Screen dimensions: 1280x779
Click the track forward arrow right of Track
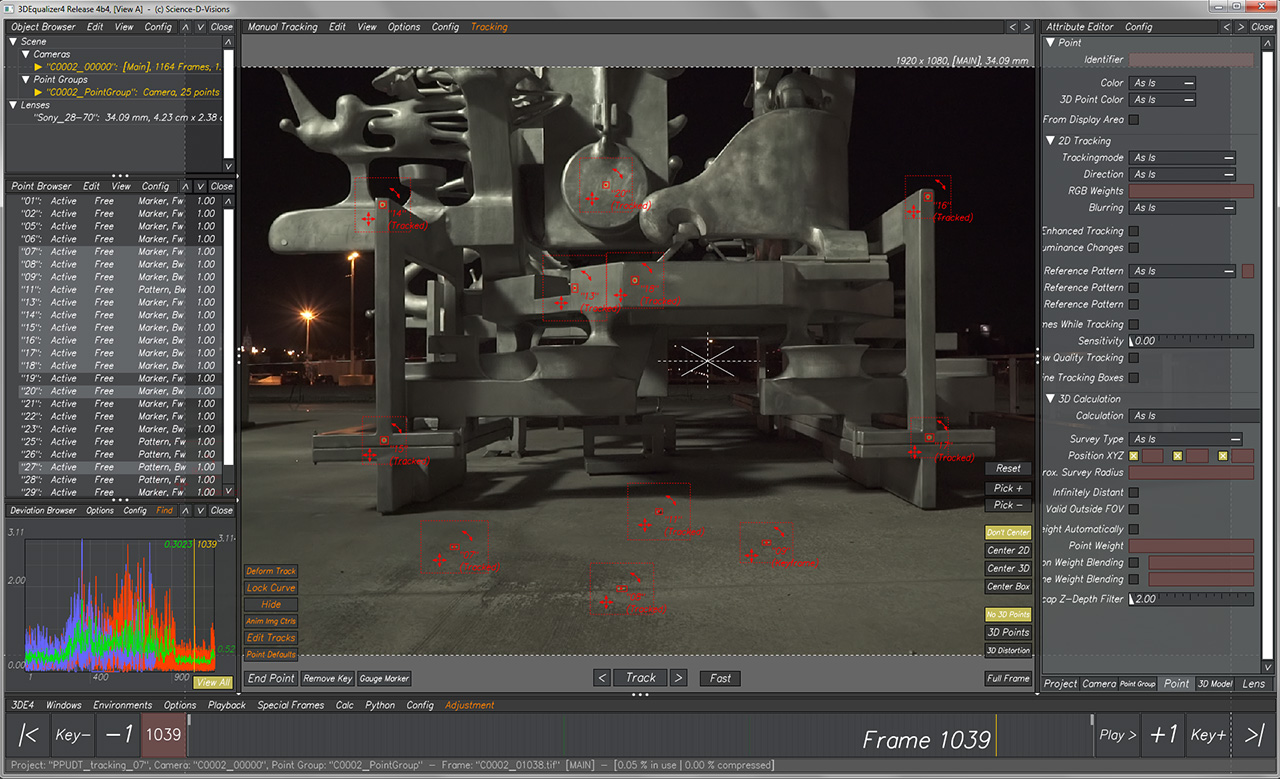[x=678, y=678]
